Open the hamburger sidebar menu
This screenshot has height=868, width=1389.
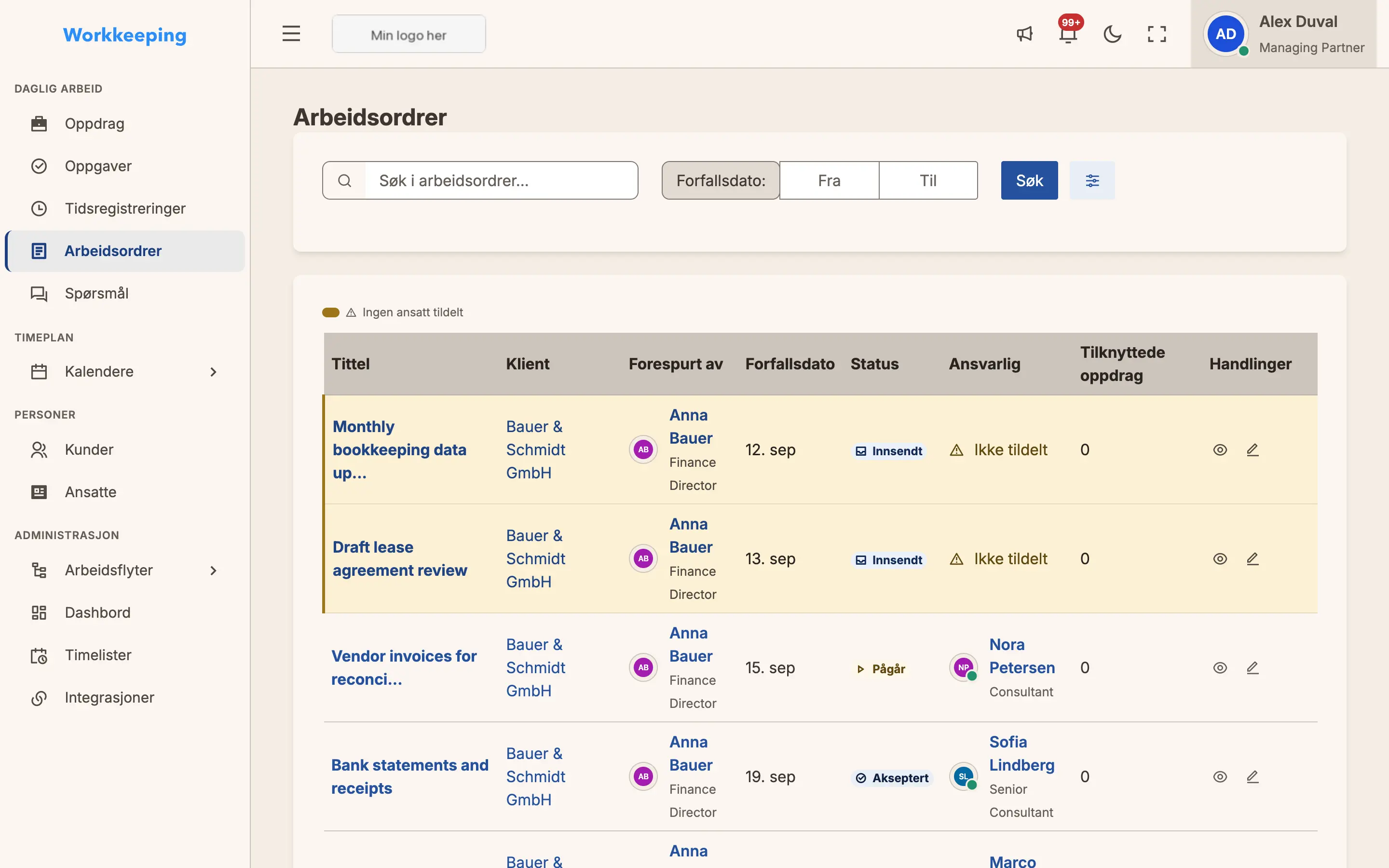(x=291, y=34)
